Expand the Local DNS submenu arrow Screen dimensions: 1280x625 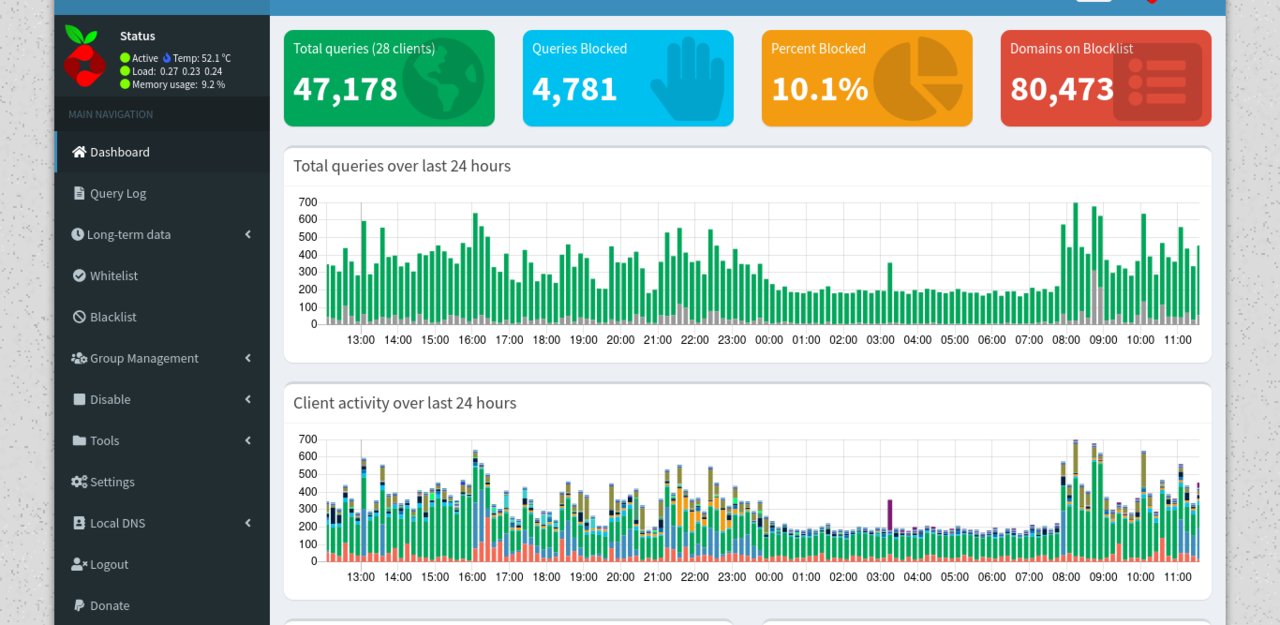[248, 522]
